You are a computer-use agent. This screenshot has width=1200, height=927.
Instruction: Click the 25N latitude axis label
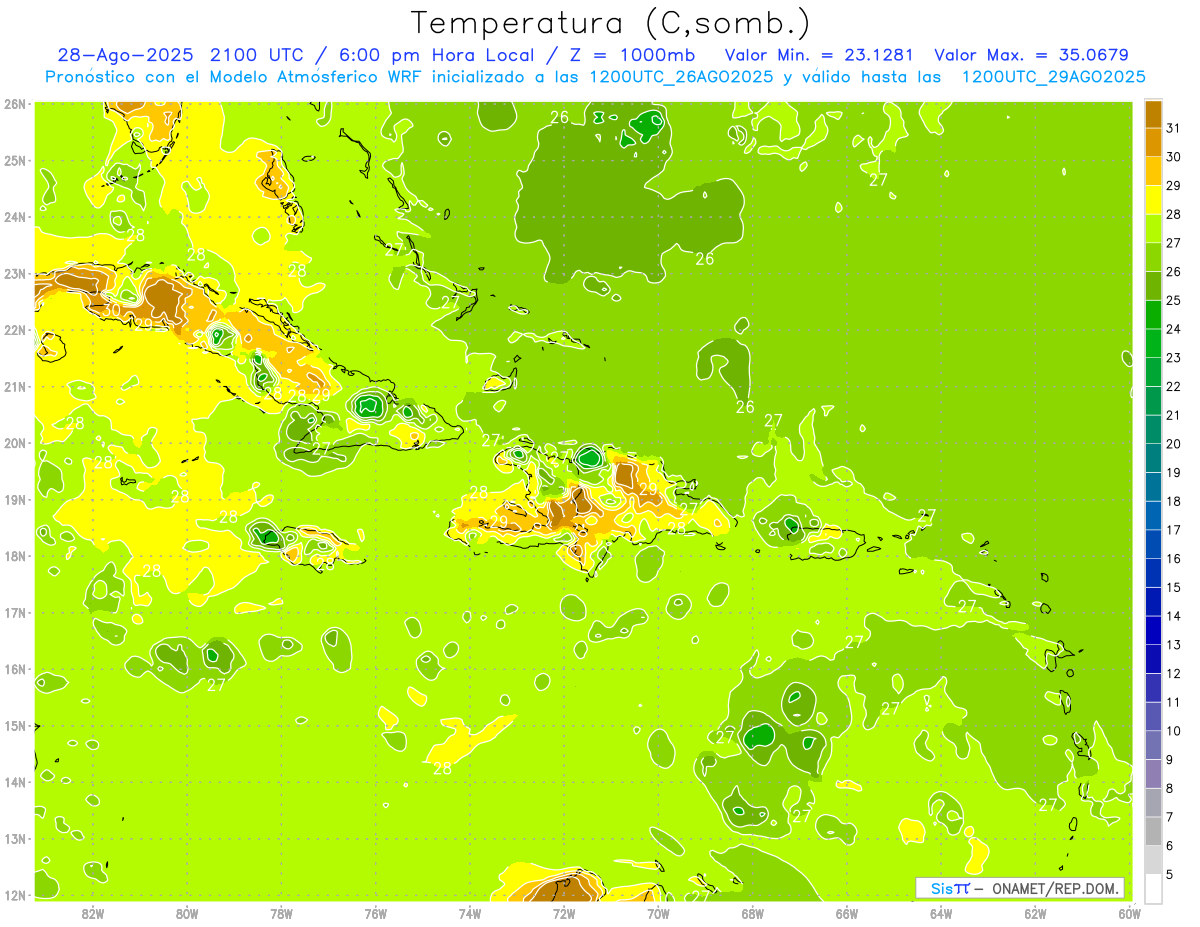click(x=15, y=161)
